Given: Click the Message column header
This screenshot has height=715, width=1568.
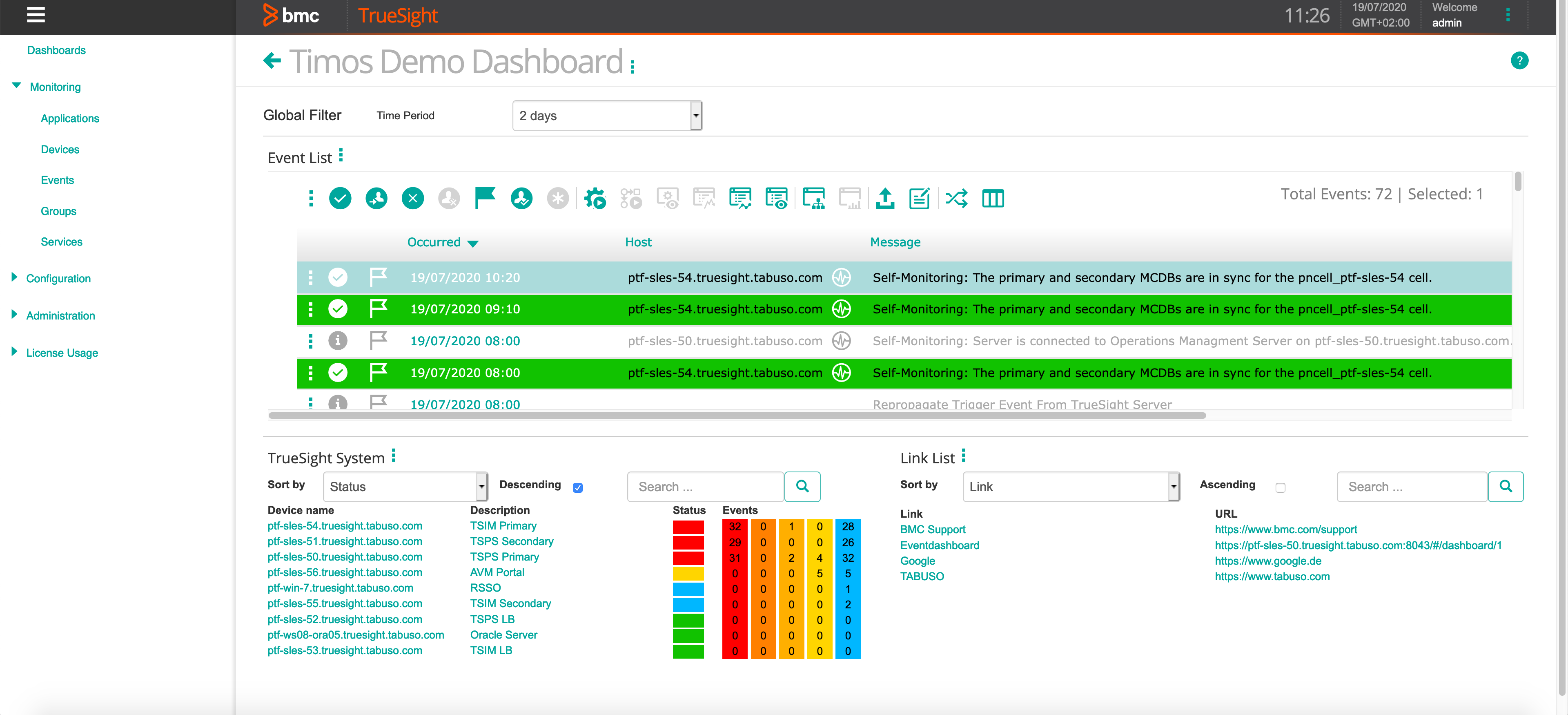Looking at the screenshot, I should pyautogui.click(x=895, y=242).
